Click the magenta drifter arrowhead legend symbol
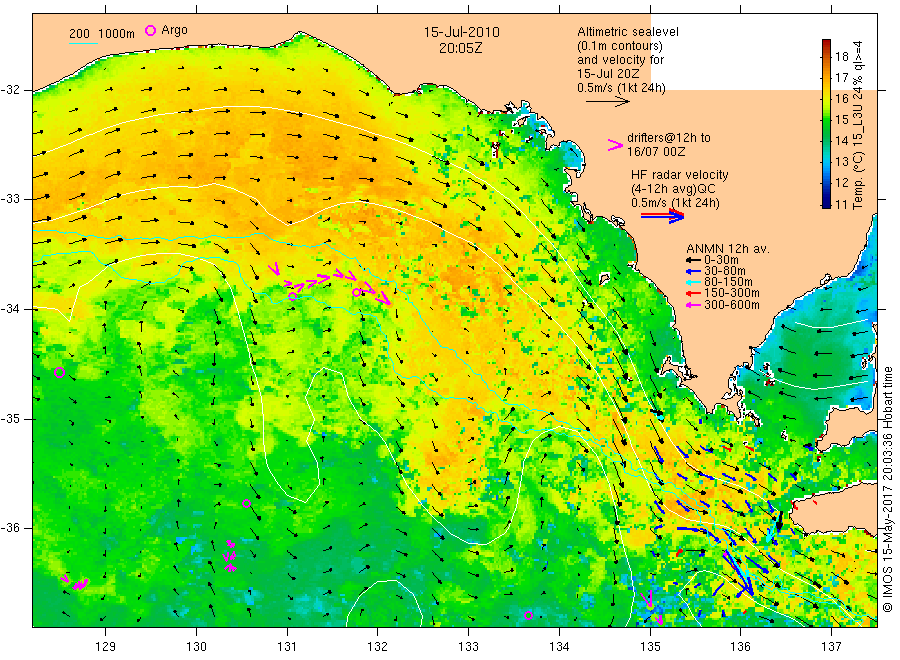900x660 pixels. [x=615, y=145]
